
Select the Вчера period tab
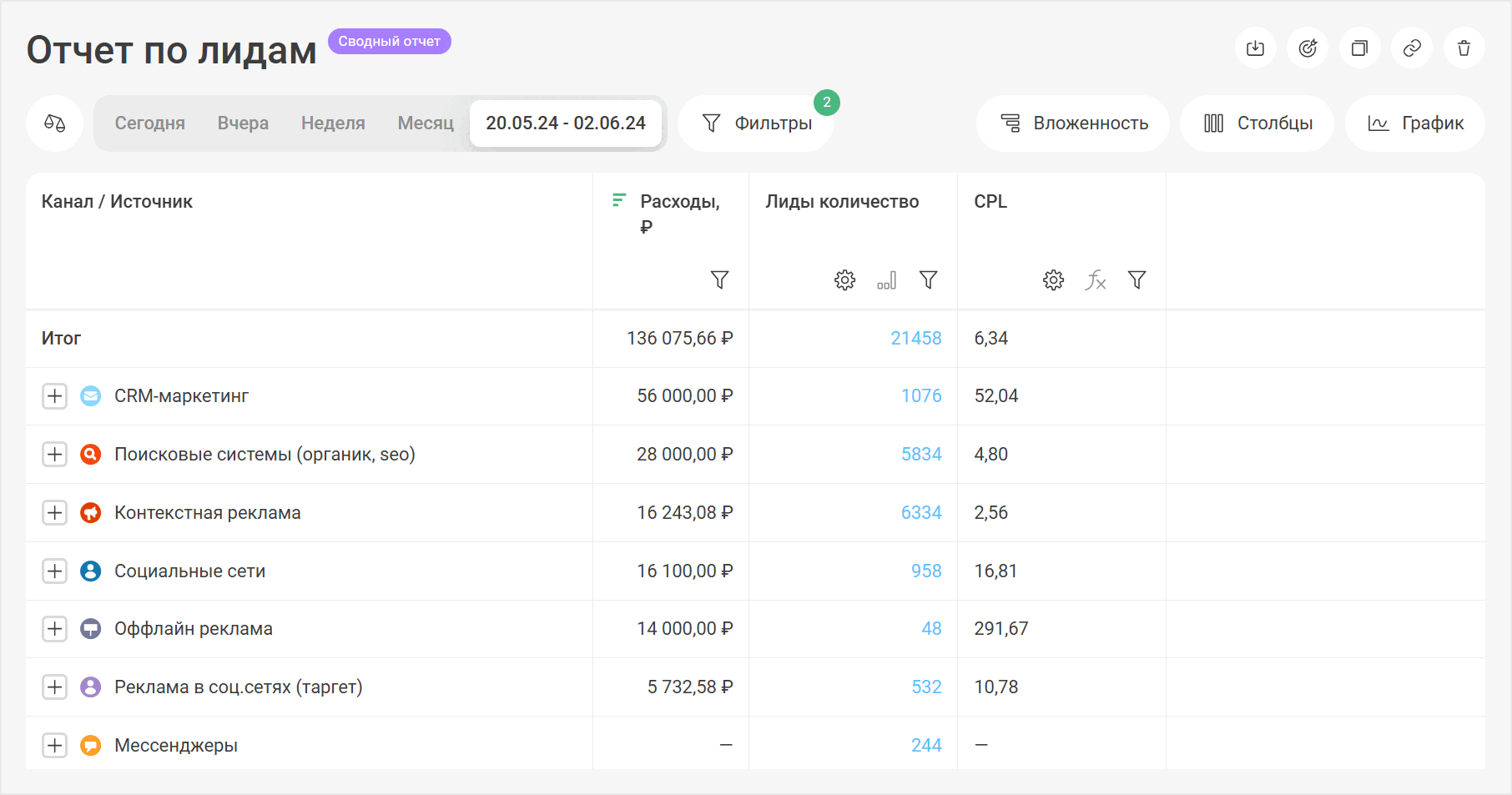243,123
